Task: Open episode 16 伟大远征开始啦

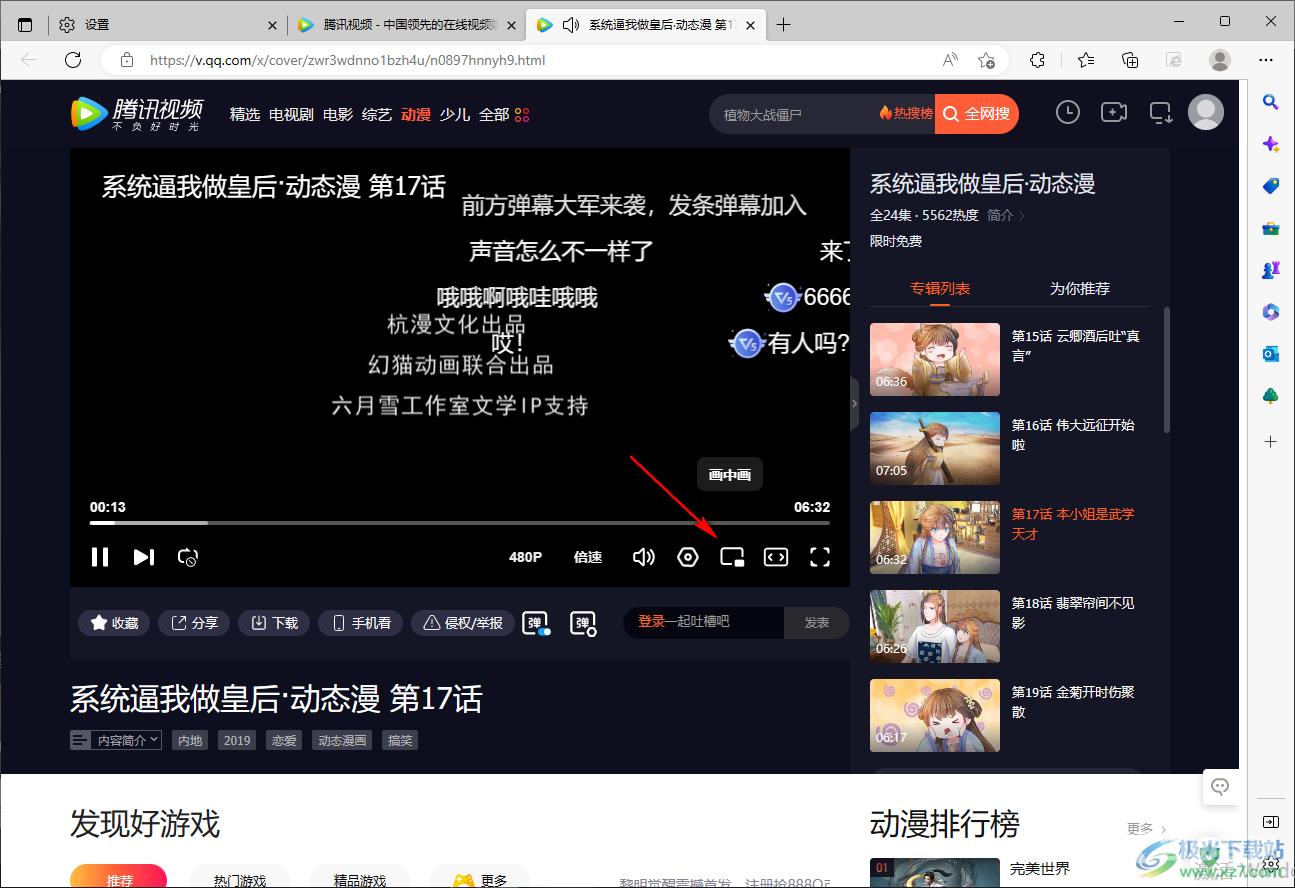Action: 1073,435
